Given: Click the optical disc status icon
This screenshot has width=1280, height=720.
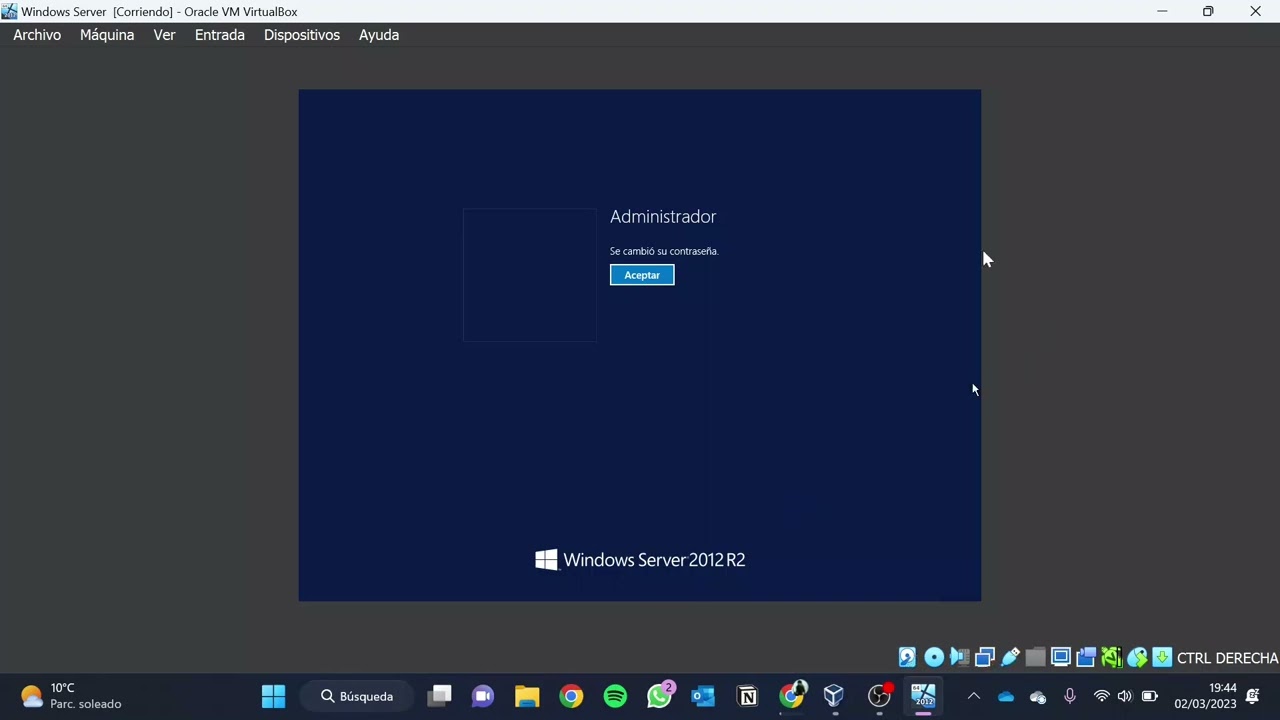Looking at the screenshot, I should tap(933, 657).
